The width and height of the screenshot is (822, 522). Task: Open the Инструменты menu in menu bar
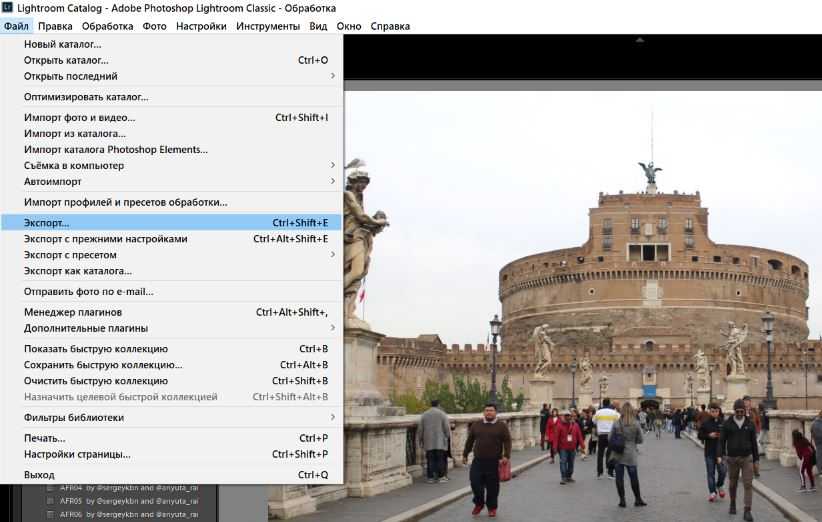click(267, 26)
